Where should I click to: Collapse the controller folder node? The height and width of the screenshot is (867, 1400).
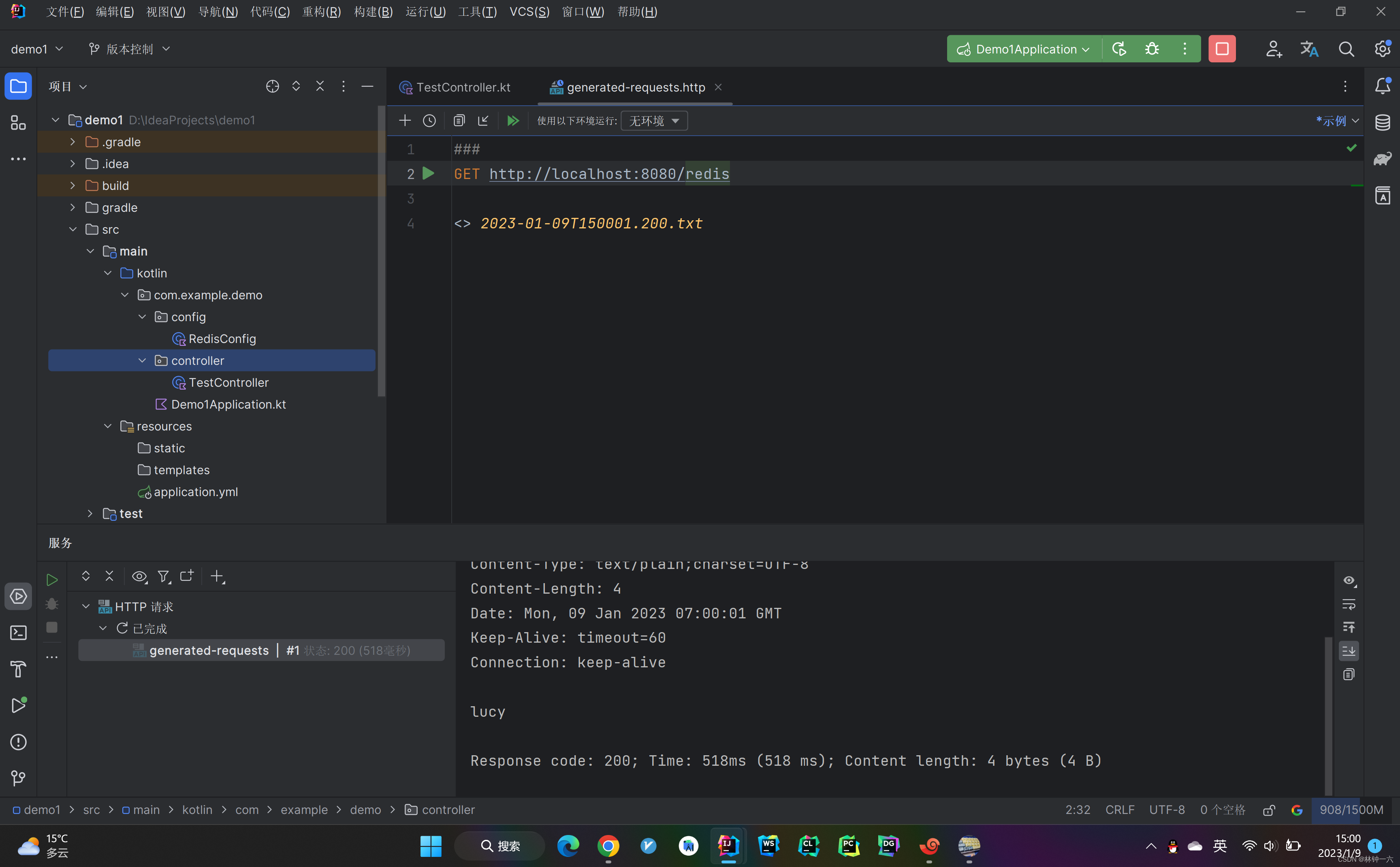[142, 360]
